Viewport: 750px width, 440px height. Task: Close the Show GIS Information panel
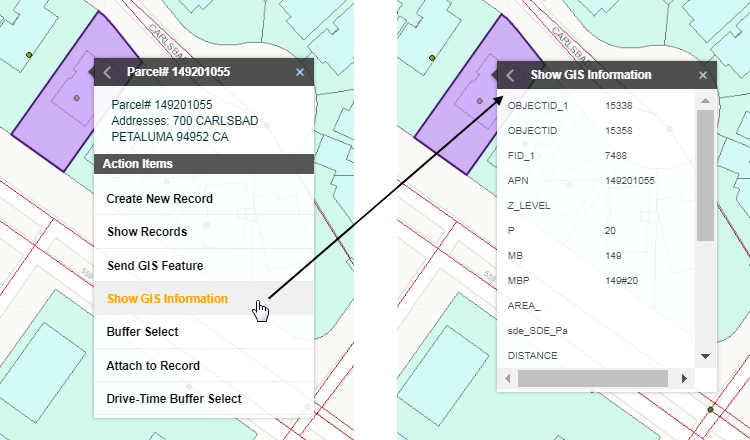point(703,75)
